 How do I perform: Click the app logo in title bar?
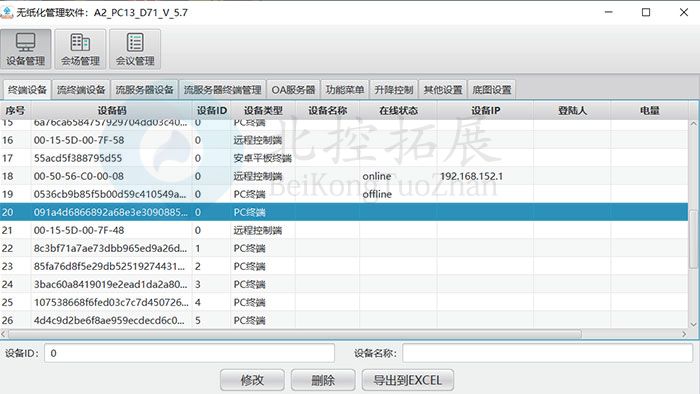coord(7,12)
